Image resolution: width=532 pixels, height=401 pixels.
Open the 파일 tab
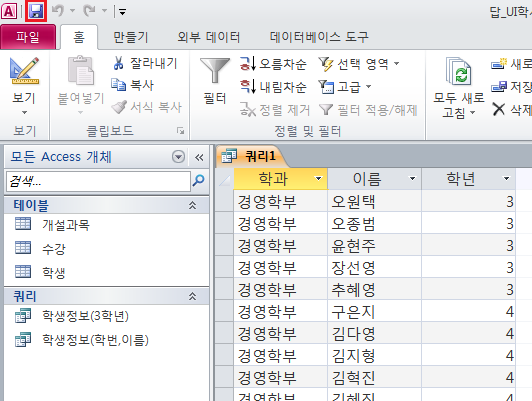point(28,37)
